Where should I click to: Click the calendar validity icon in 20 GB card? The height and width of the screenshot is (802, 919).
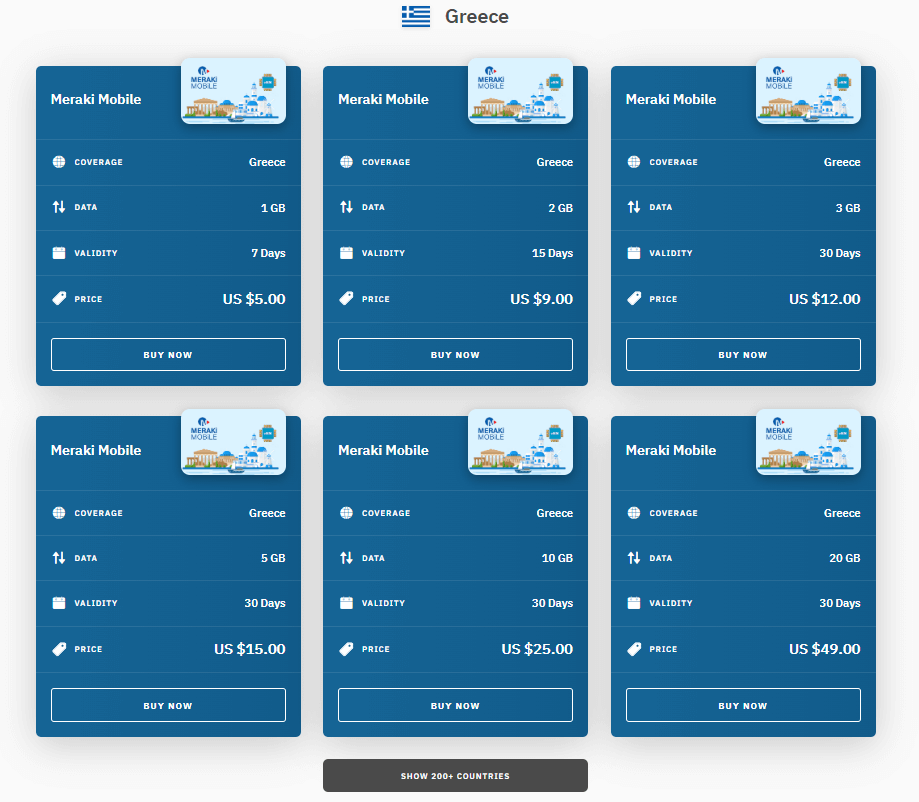tap(634, 603)
